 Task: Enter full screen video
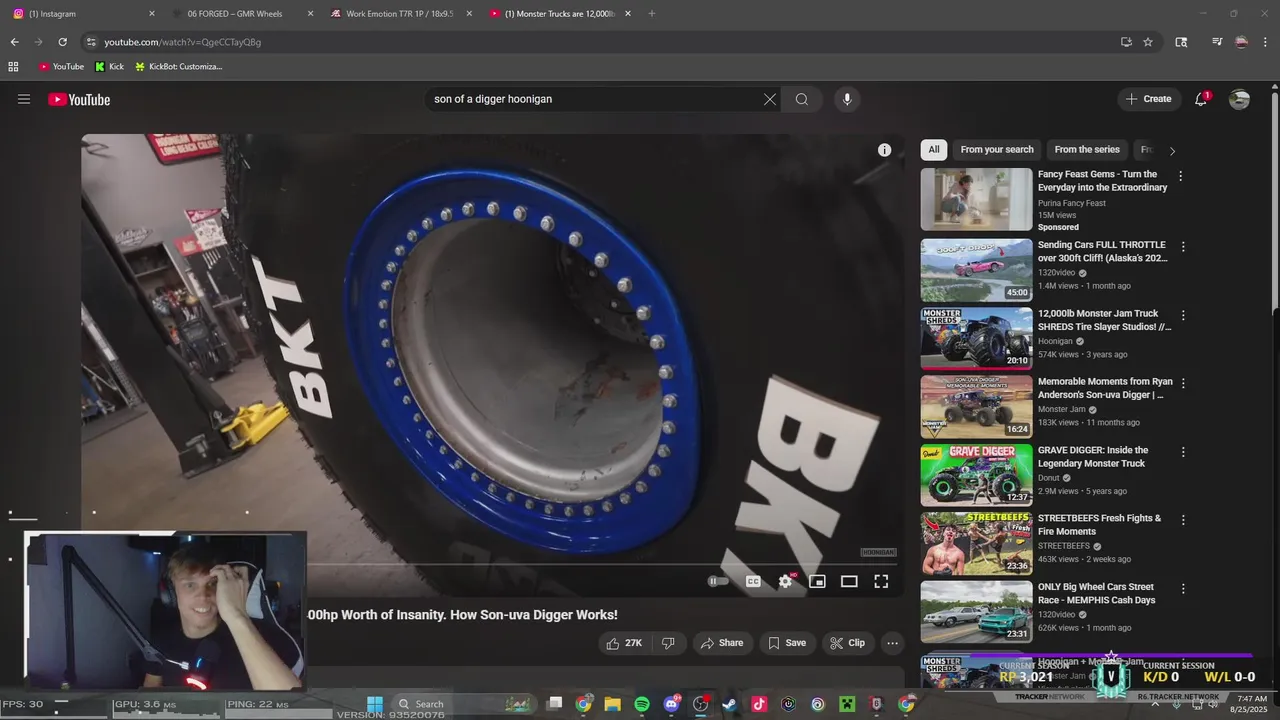click(x=881, y=581)
